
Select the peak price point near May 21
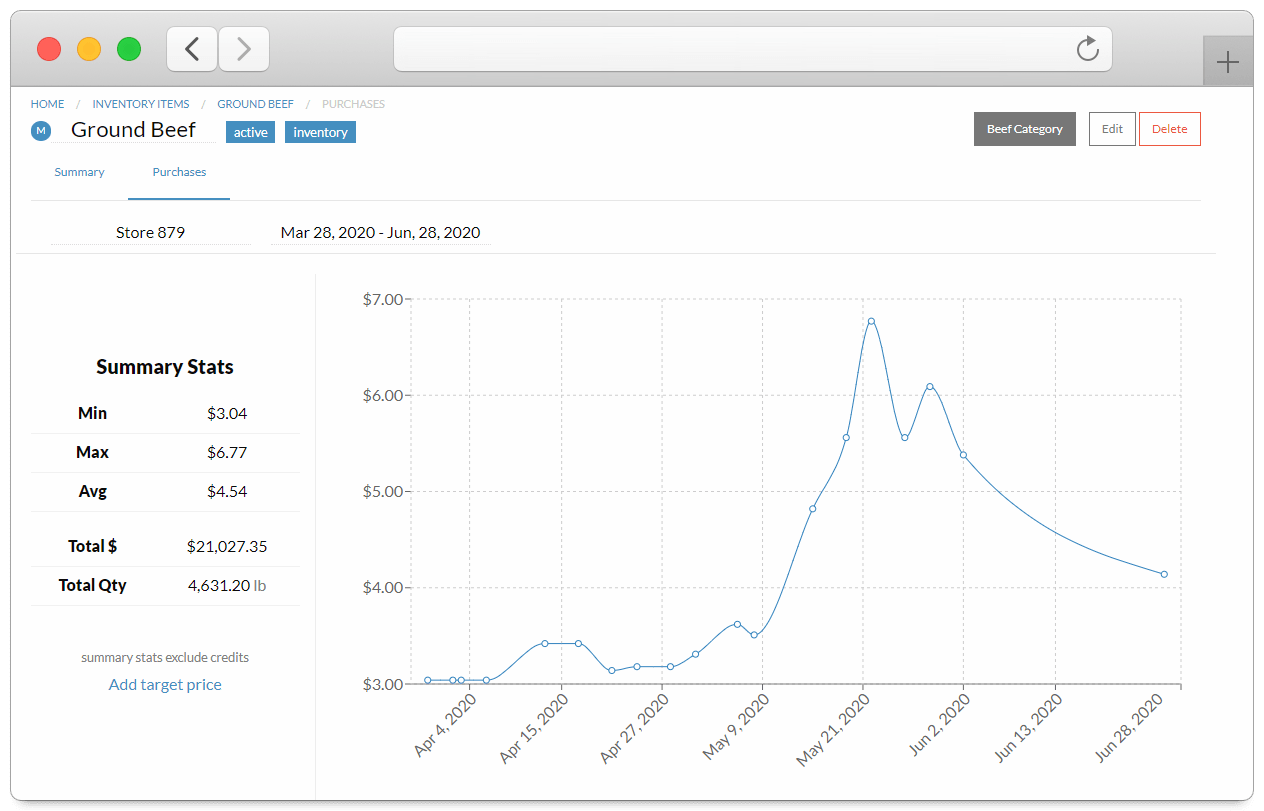(873, 320)
